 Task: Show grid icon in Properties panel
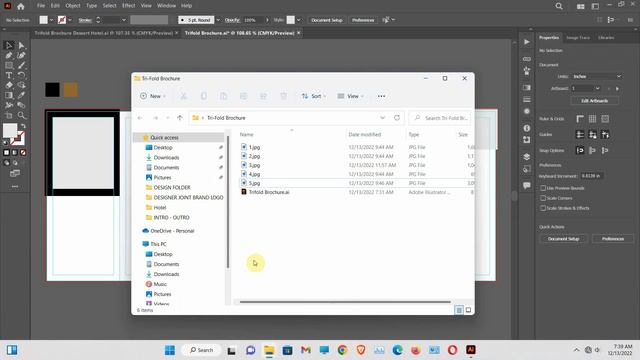coord(592,119)
